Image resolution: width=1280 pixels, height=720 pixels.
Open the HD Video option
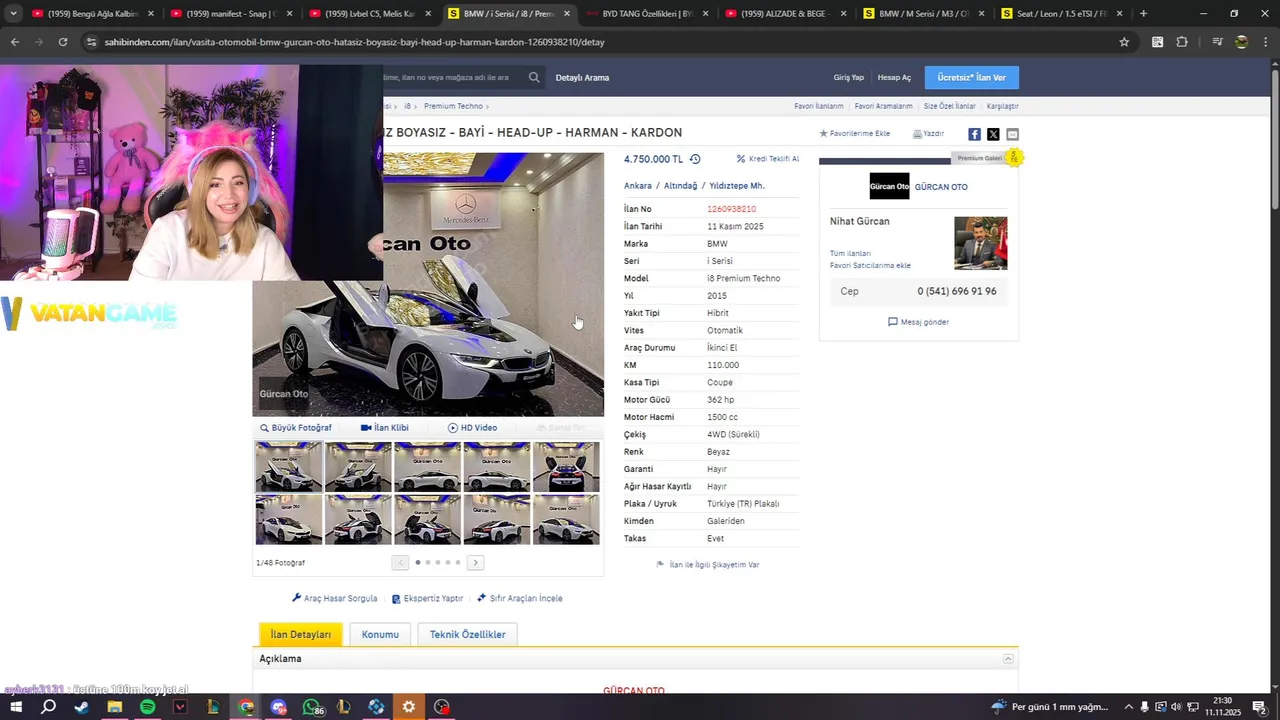472,428
